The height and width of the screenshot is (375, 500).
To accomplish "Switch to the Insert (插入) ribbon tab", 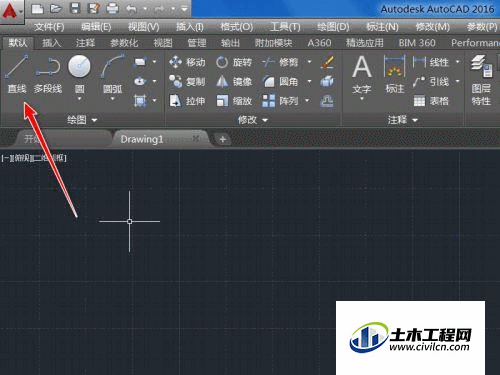I will [x=52, y=43].
